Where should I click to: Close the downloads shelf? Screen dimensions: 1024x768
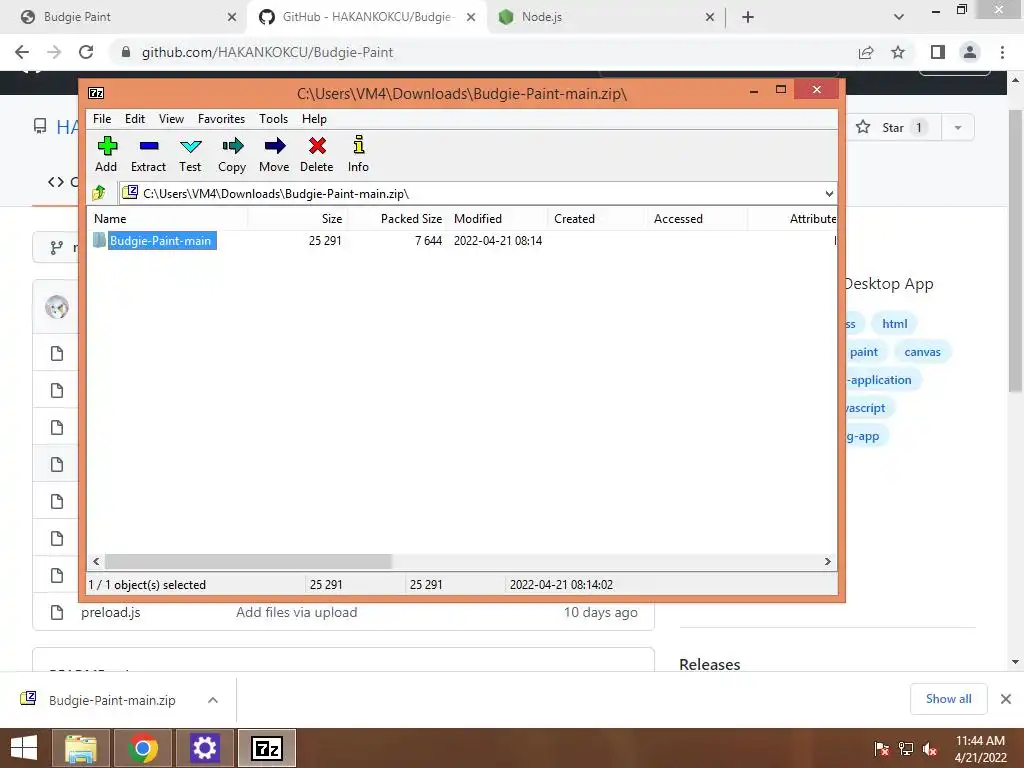click(1006, 699)
